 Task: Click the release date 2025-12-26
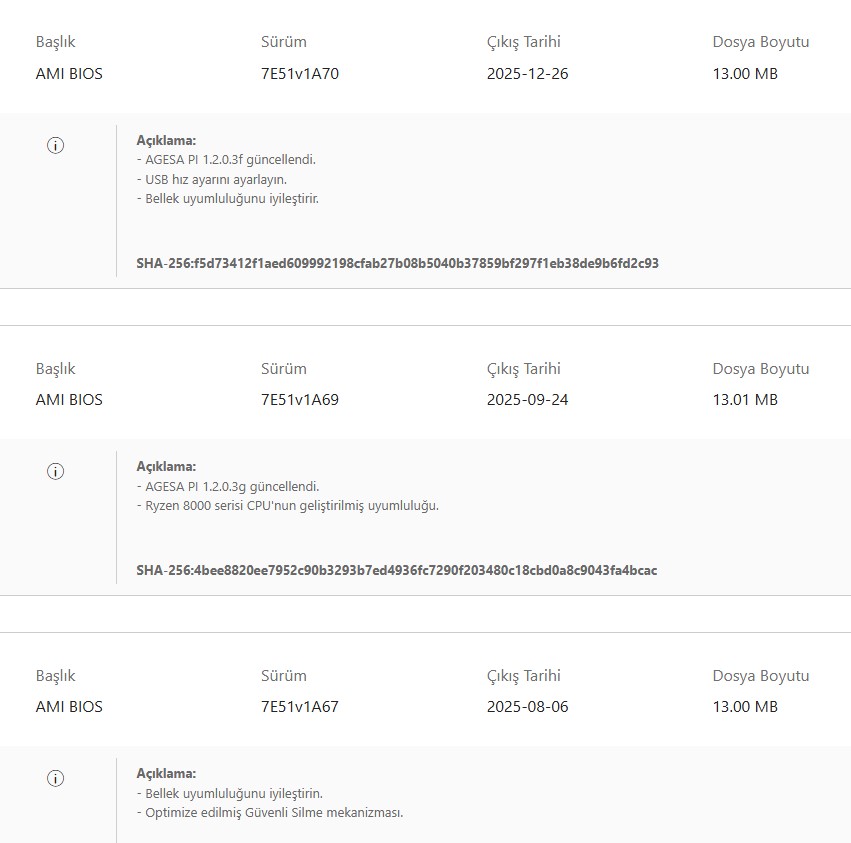coord(527,74)
